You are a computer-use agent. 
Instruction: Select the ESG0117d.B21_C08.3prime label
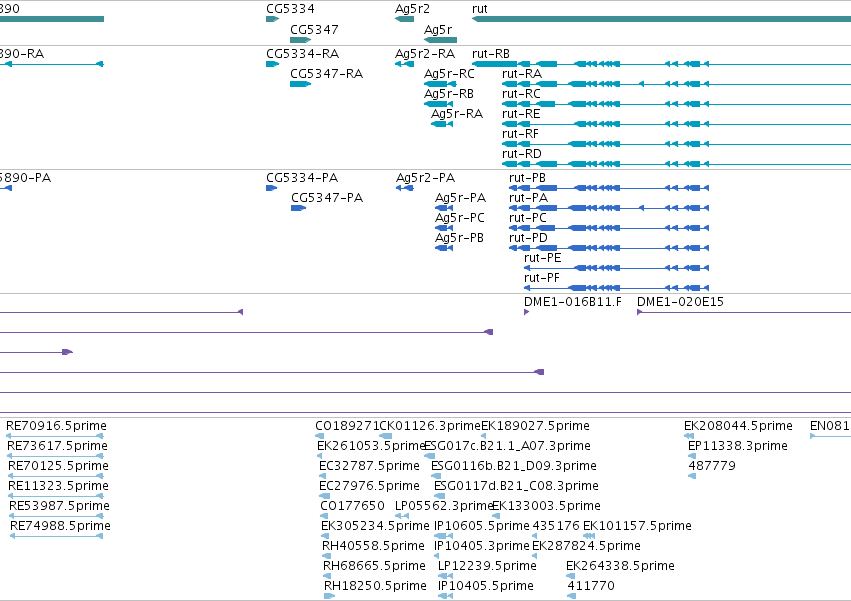[516, 486]
